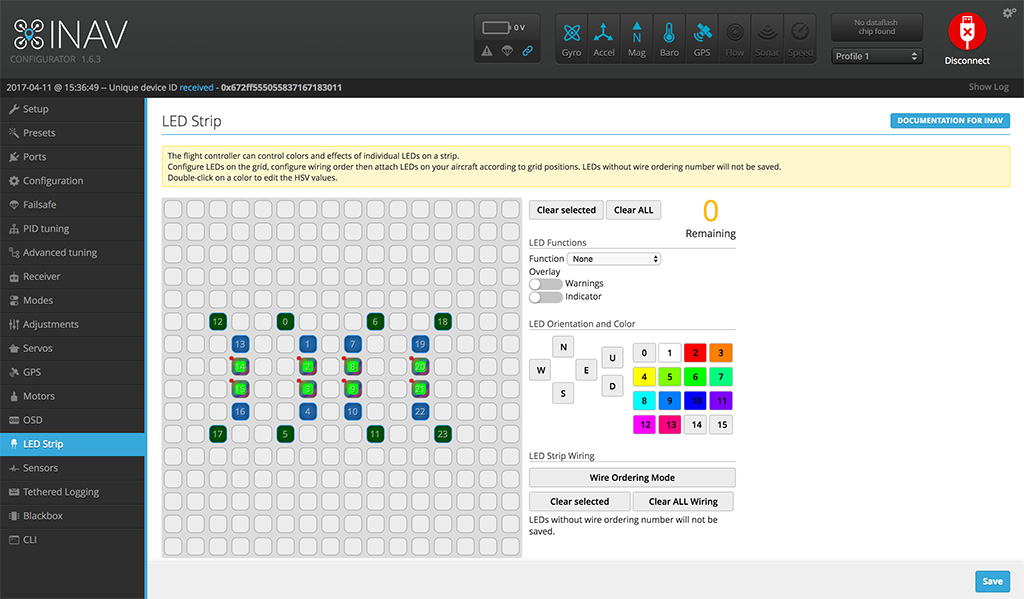Select the W orientation button

coord(541,370)
